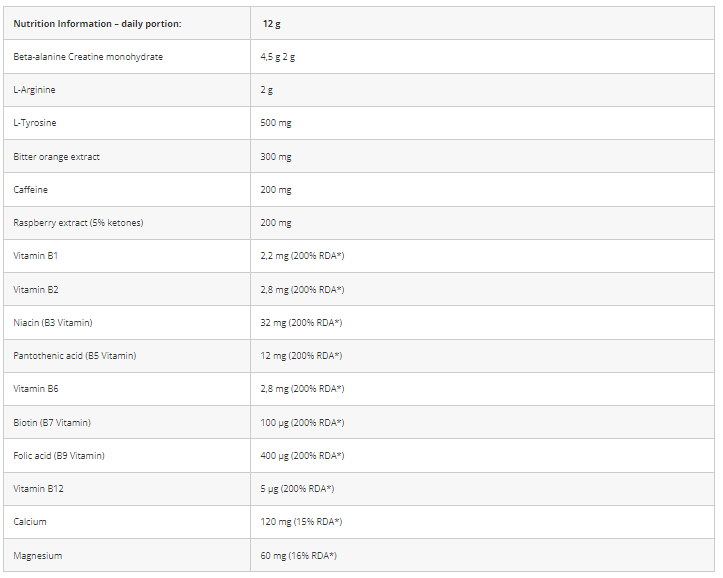This screenshot has height=578, width=723.
Task: Click the L-Tyrosine 500 mg value
Action: point(276,123)
